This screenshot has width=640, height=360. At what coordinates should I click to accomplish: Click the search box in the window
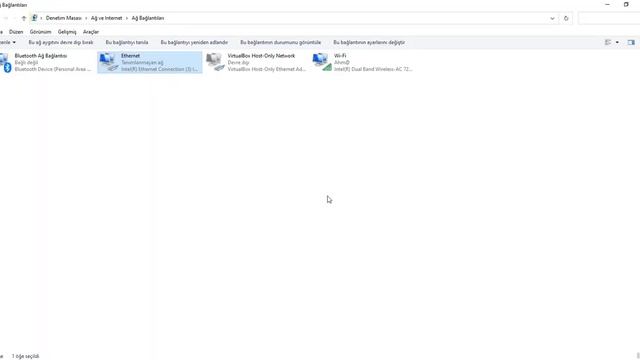[609, 18]
